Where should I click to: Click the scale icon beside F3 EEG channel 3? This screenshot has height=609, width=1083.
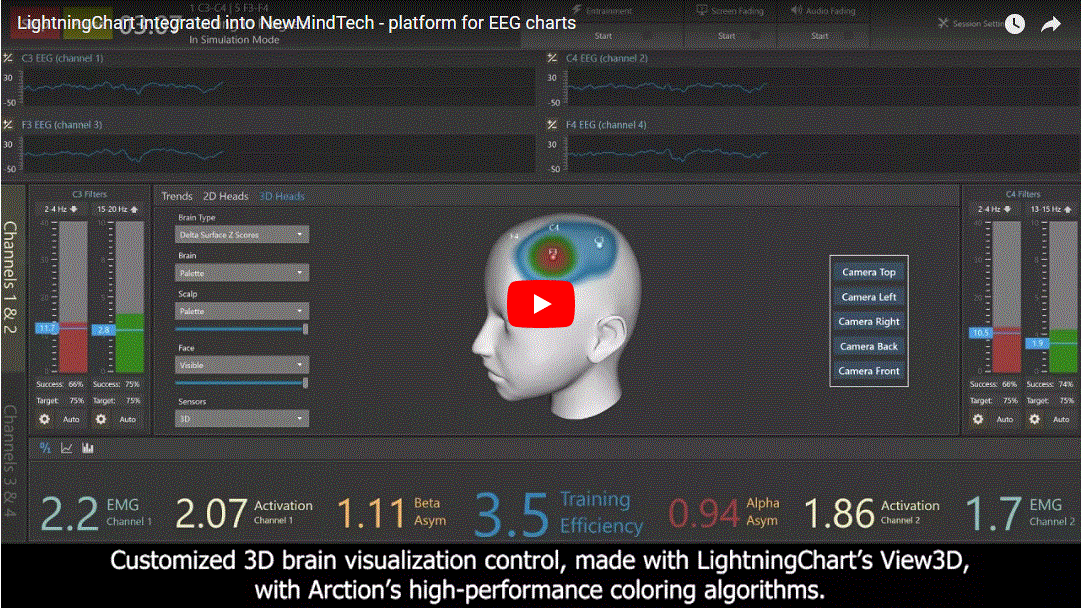[8, 125]
